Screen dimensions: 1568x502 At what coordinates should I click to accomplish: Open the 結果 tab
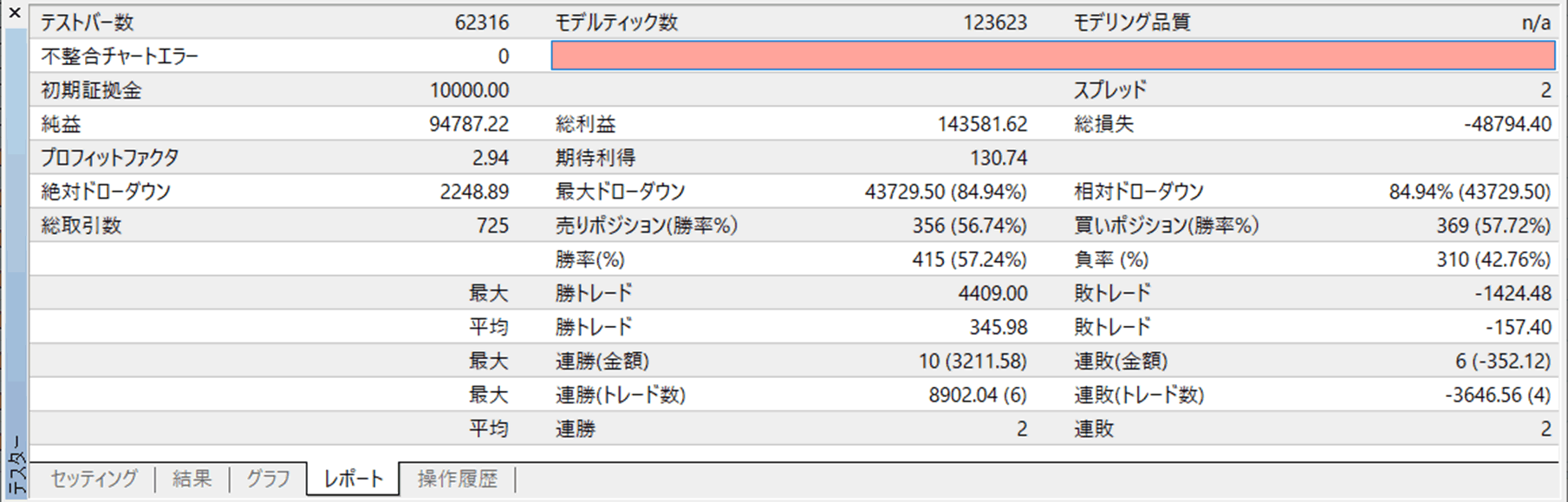[192, 479]
